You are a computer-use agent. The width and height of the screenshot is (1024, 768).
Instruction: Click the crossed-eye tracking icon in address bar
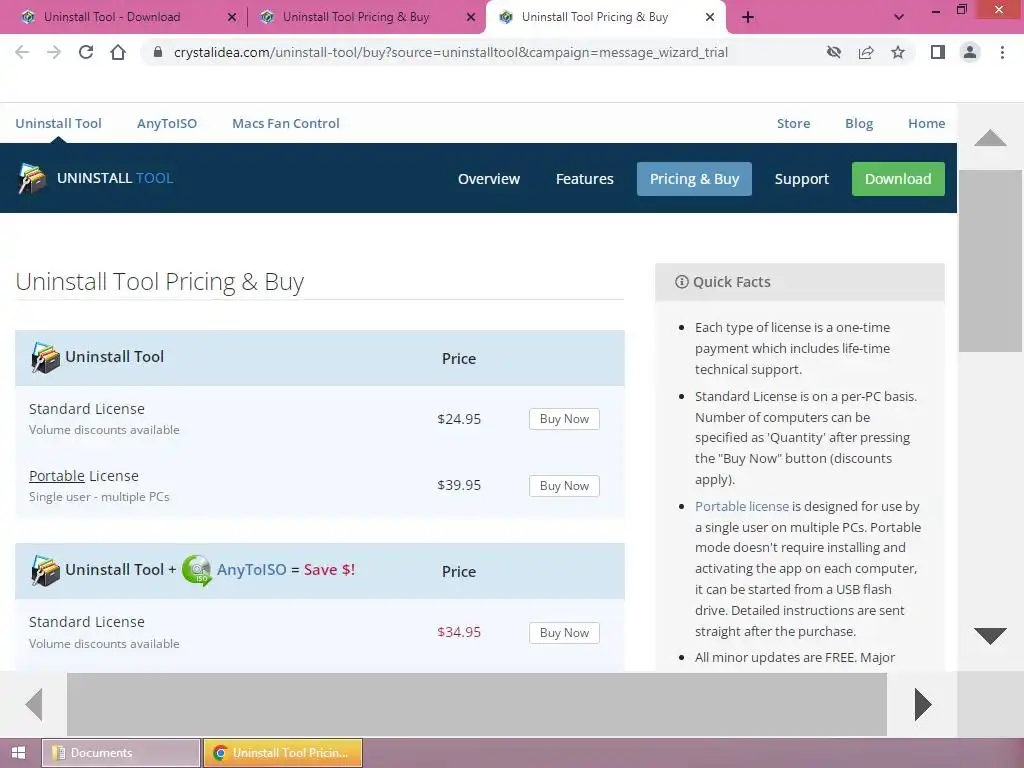pos(834,52)
